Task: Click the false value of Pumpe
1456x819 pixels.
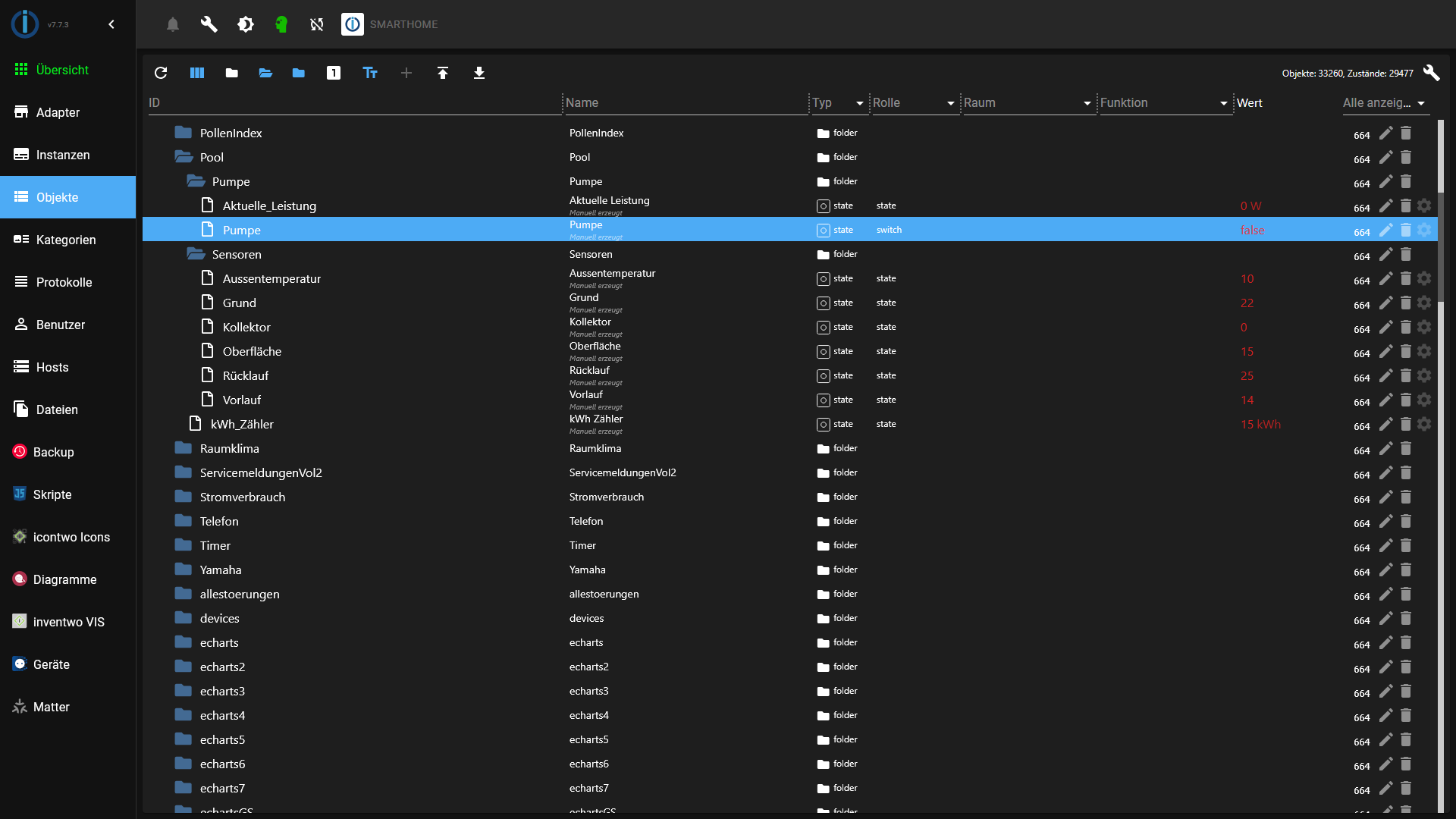Action: 1252,230
